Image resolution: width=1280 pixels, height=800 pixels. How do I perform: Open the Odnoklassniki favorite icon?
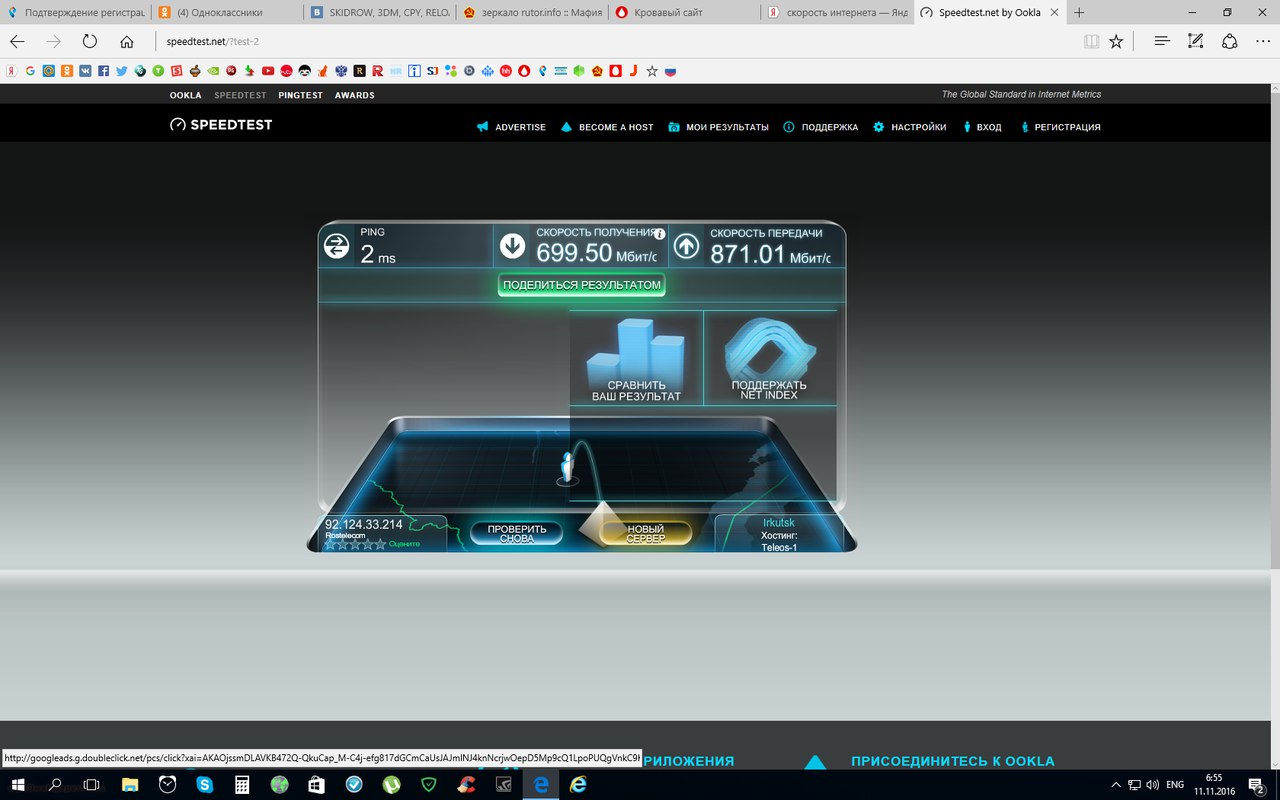pyautogui.click(x=66, y=71)
